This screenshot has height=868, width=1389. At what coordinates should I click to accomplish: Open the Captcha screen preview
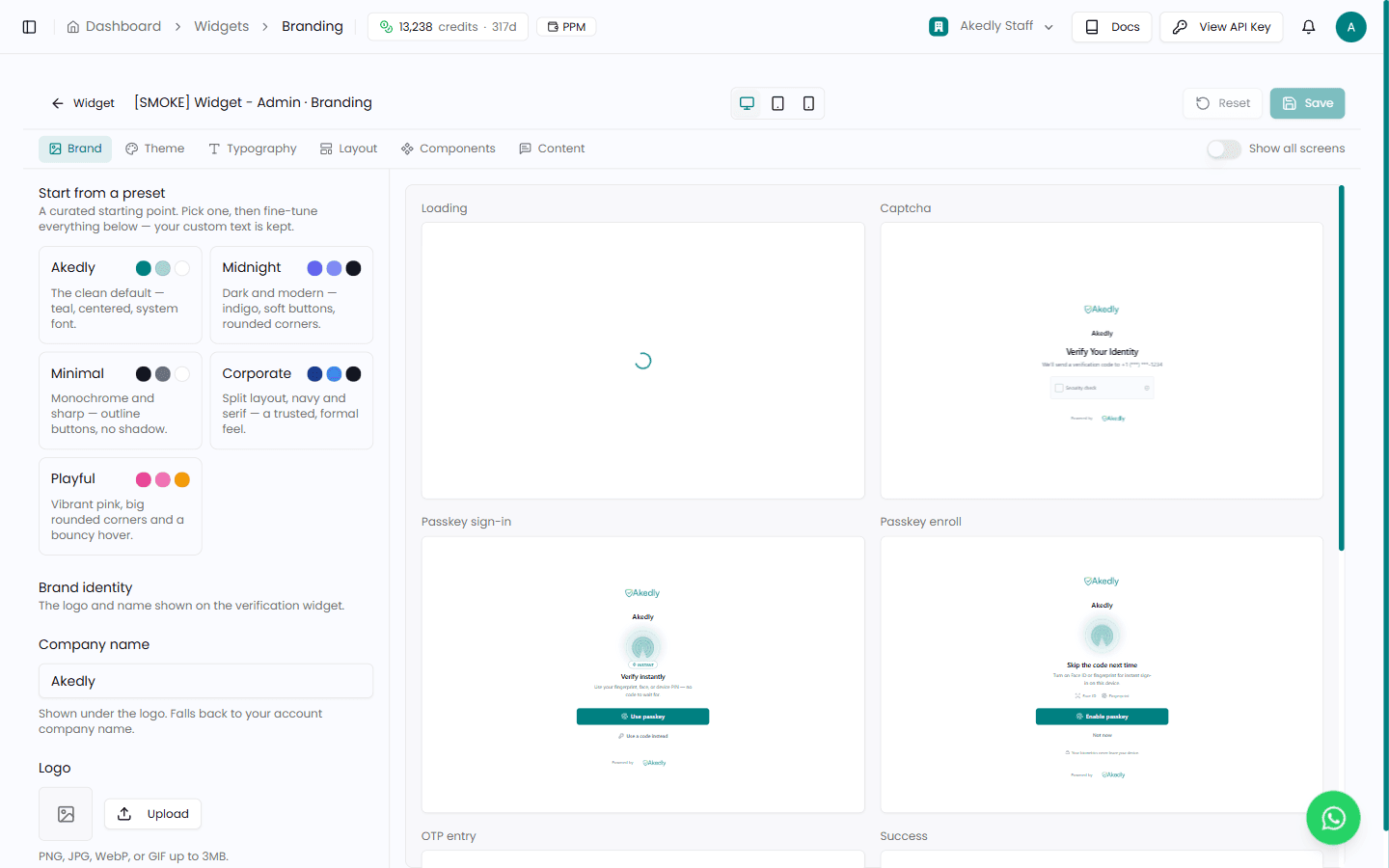1102,361
